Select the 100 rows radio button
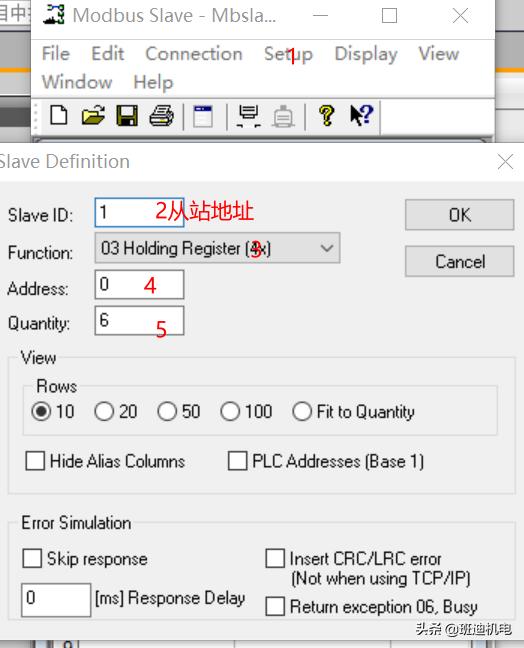 pos(230,411)
